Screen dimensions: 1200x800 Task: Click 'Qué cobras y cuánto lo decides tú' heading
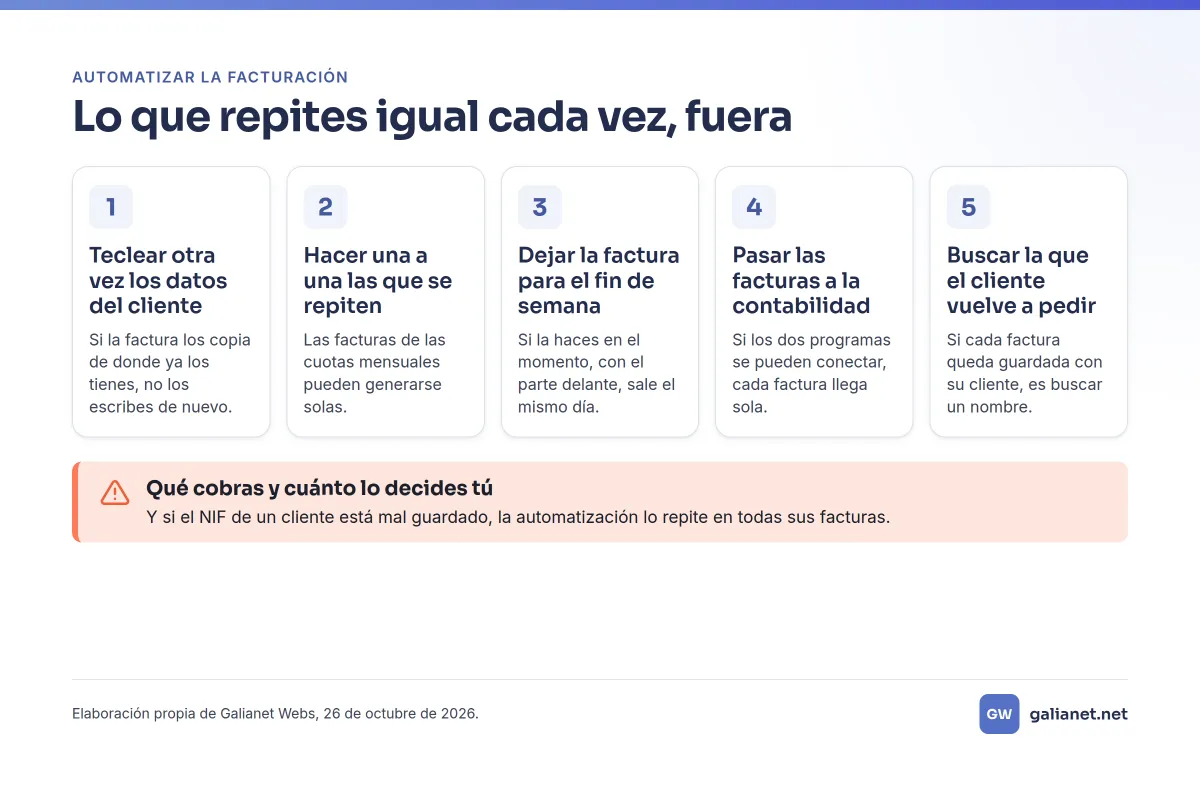(320, 488)
